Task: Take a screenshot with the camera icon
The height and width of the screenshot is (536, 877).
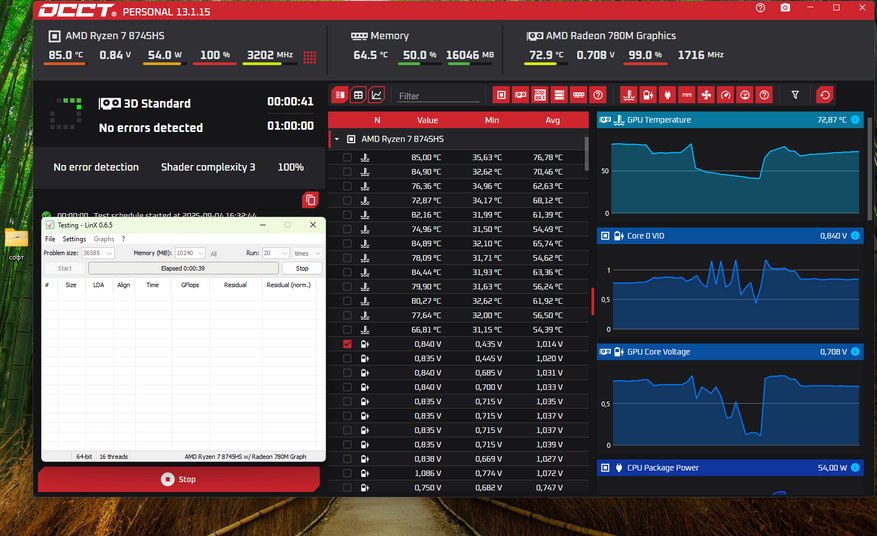Action: [785, 8]
